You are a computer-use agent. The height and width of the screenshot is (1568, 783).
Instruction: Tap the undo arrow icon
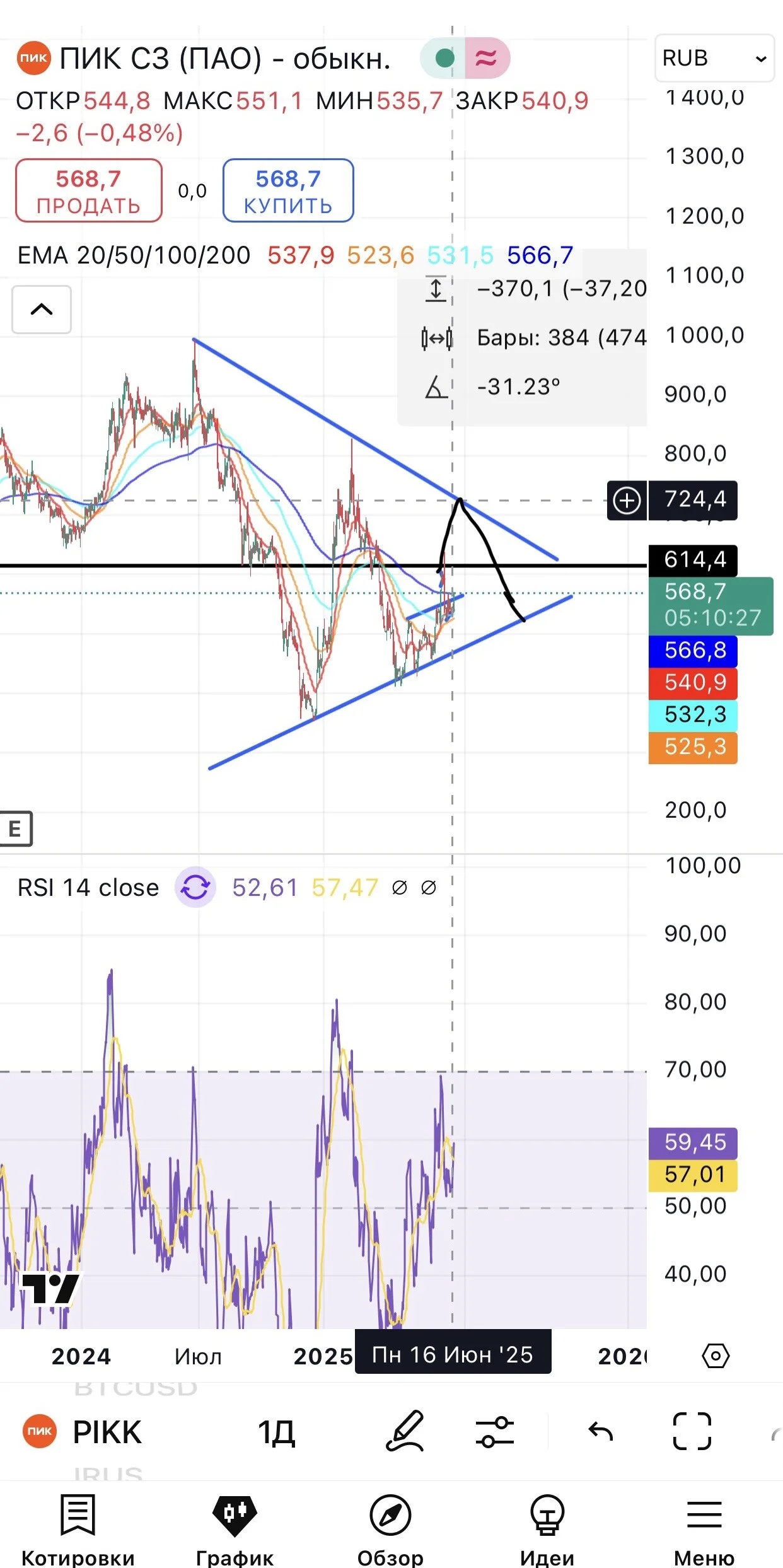click(x=600, y=1431)
